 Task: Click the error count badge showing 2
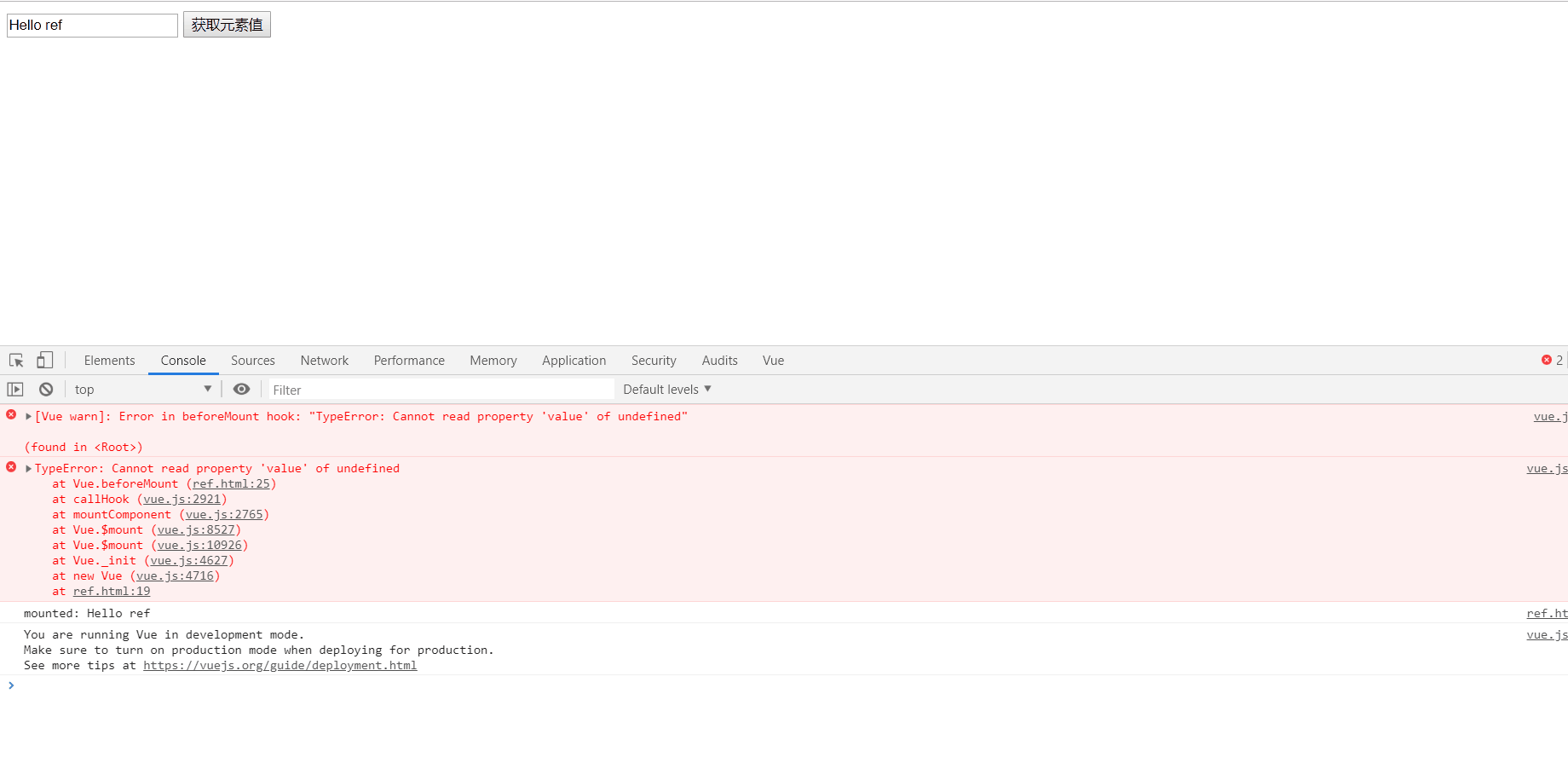point(1552,361)
